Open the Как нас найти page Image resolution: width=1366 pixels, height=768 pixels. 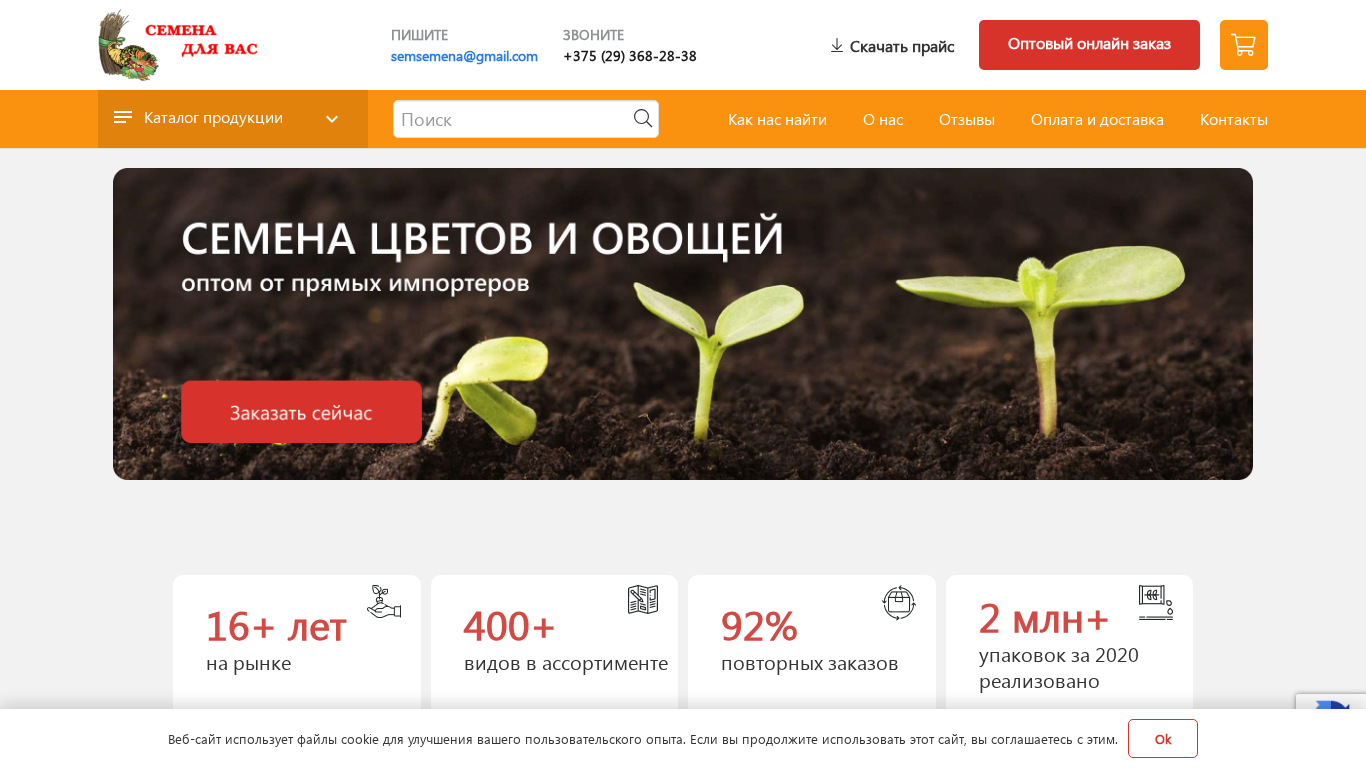[x=777, y=120]
